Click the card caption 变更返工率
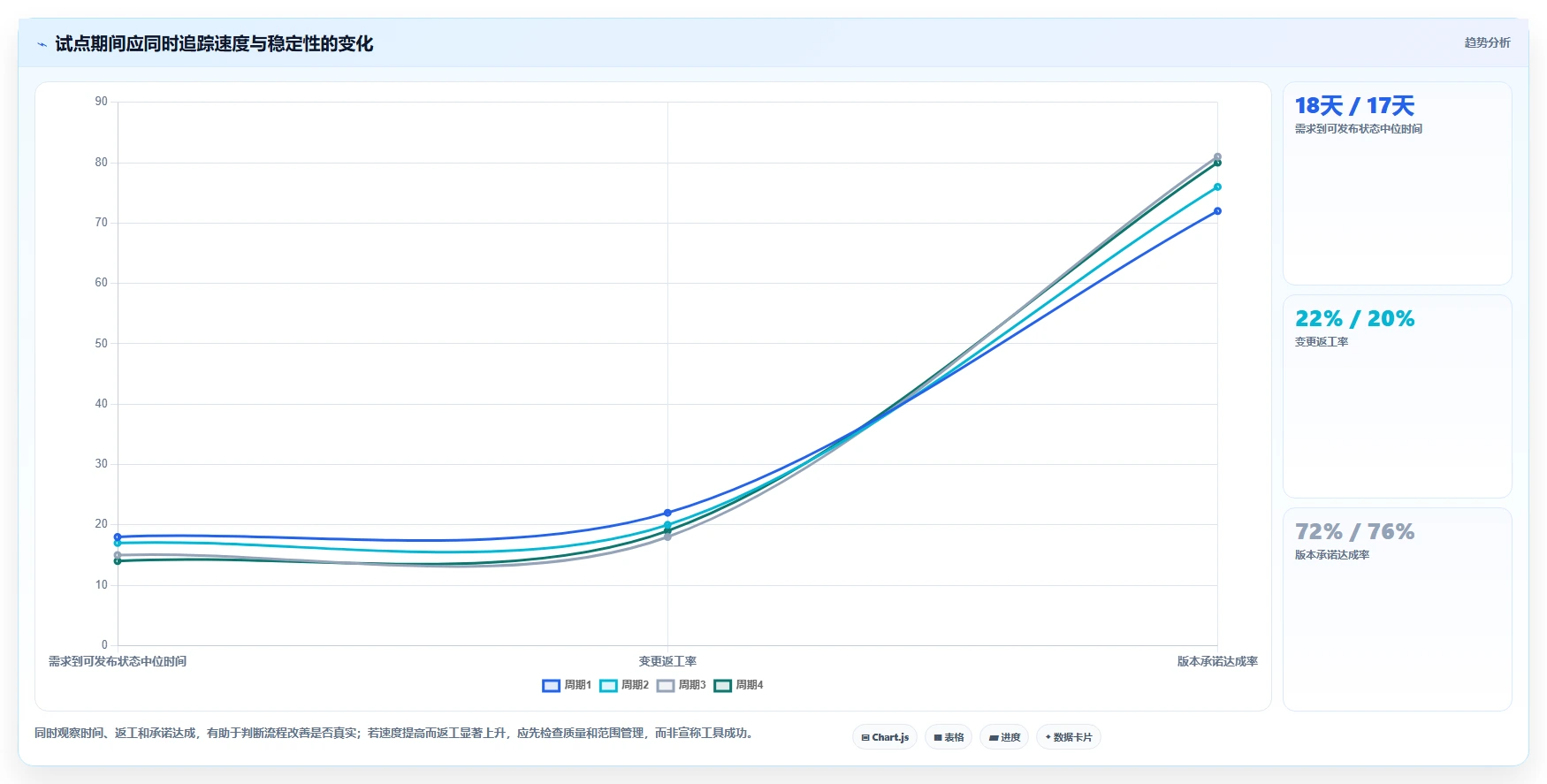This screenshot has width=1547, height=784. coord(1322,342)
